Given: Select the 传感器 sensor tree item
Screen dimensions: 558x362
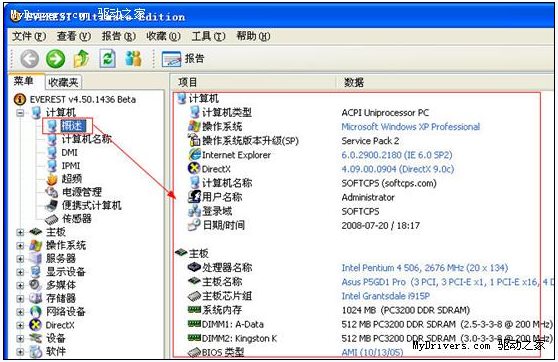Looking at the screenshot, I should [77, 219].
